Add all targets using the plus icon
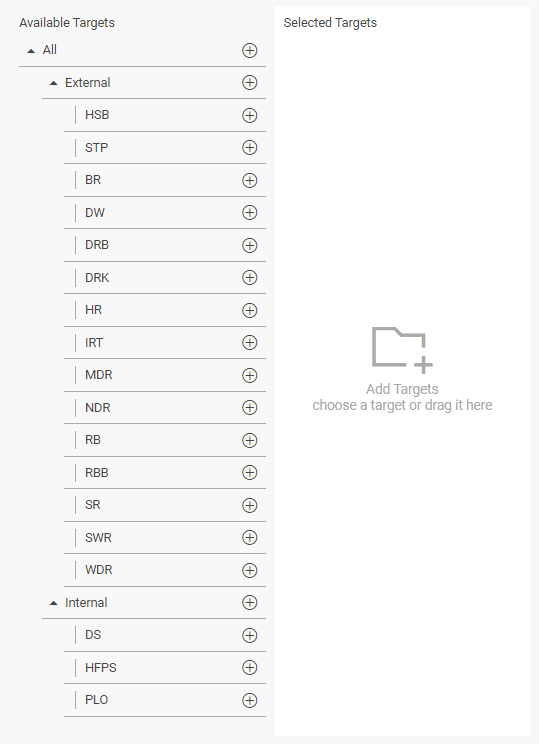The image size is (539, 744). click(250, 50)
